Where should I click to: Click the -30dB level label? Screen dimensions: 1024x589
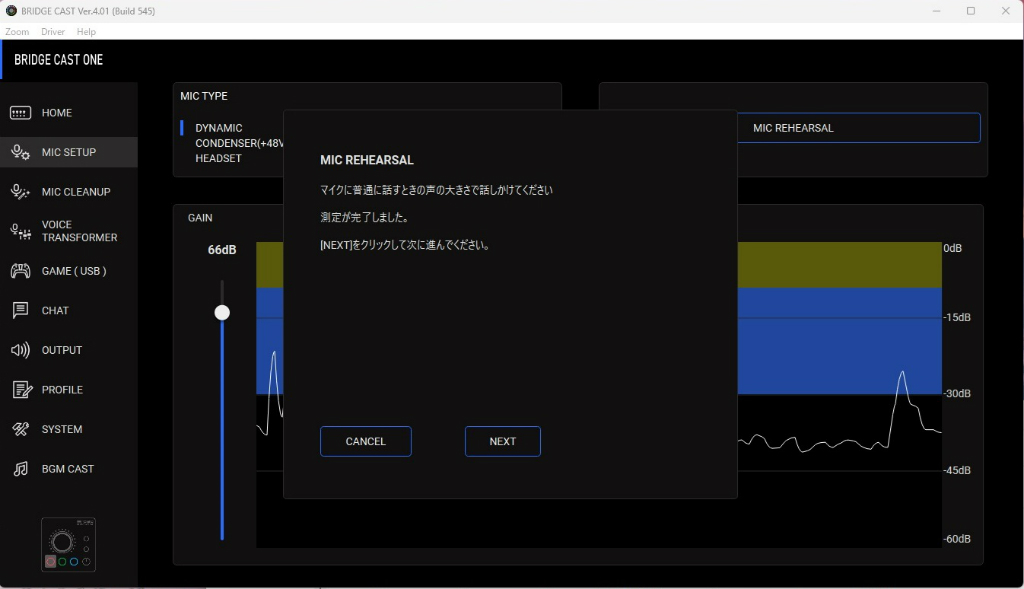(x=957, y=393)
